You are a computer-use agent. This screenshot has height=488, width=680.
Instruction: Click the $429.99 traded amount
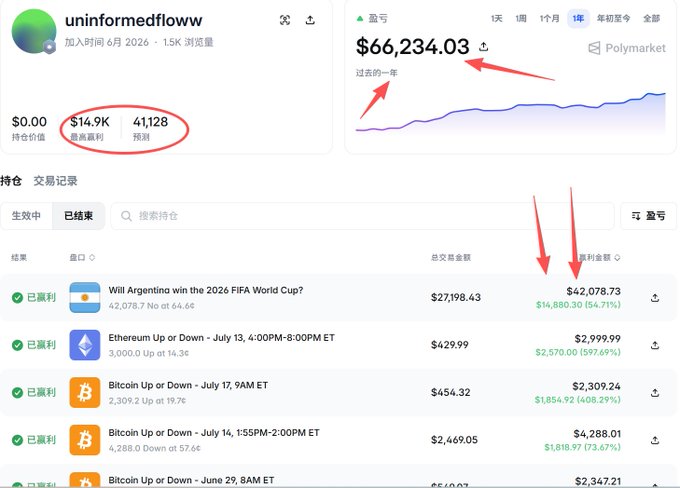pyautogui.click(x=450, y=345)
